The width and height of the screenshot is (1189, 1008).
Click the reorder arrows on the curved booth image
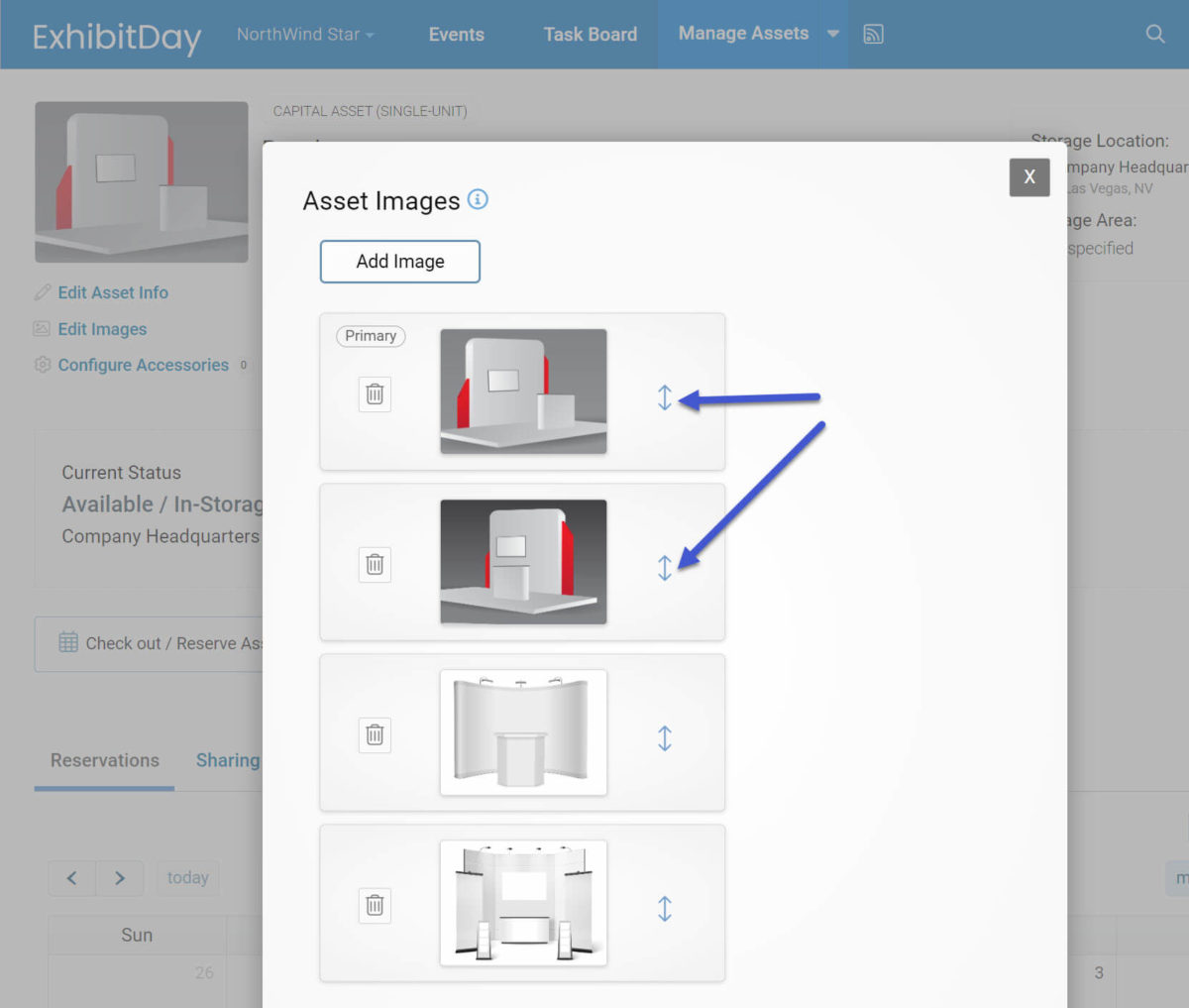(x=665, y=735)
